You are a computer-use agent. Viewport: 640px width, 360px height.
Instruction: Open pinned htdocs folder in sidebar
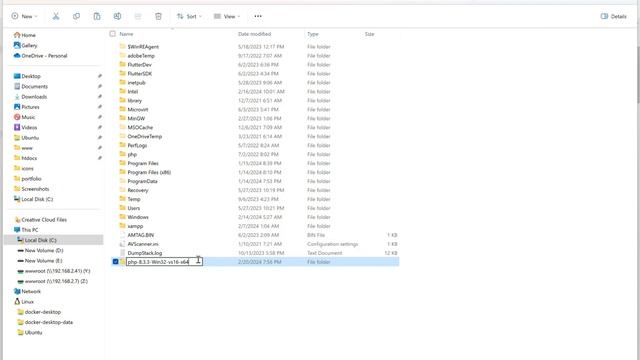click(x=25, y=158)
